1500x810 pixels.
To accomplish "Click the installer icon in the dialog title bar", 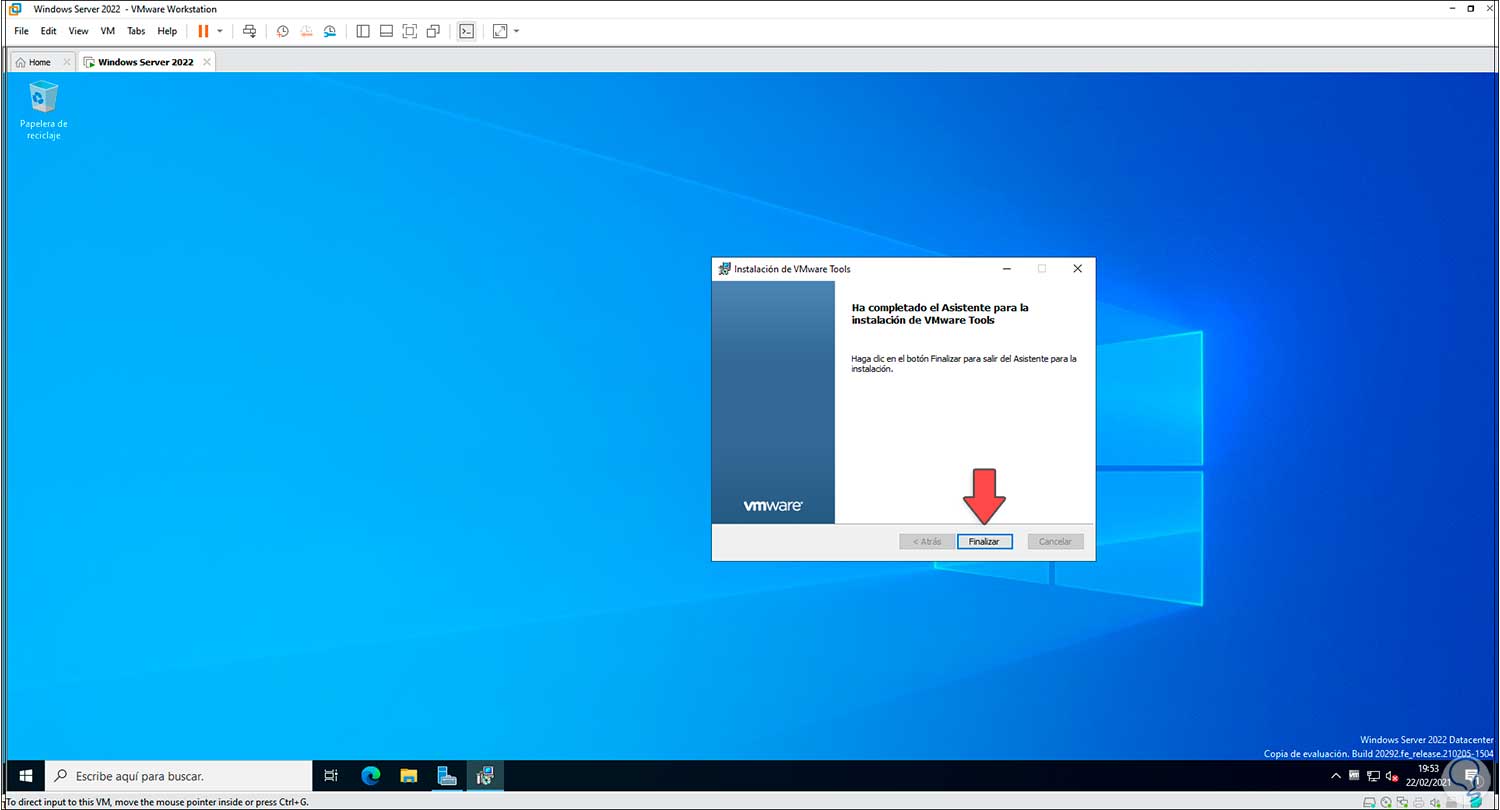I will point(724,269).
